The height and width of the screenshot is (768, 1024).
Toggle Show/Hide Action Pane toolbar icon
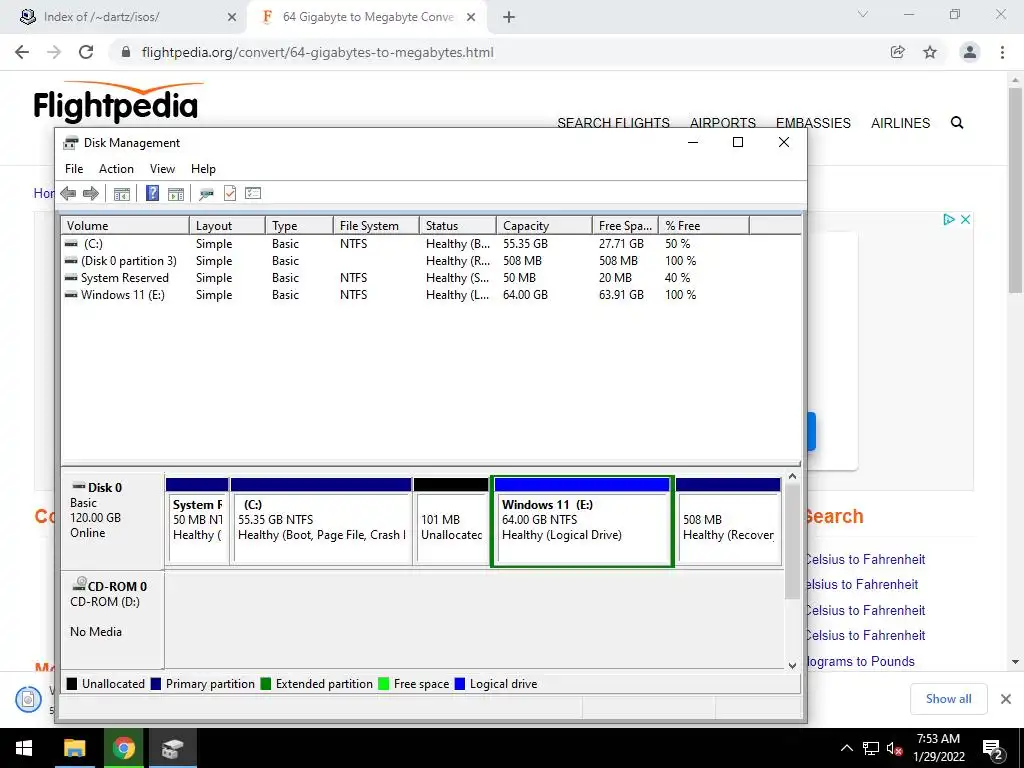coord(176,193)
